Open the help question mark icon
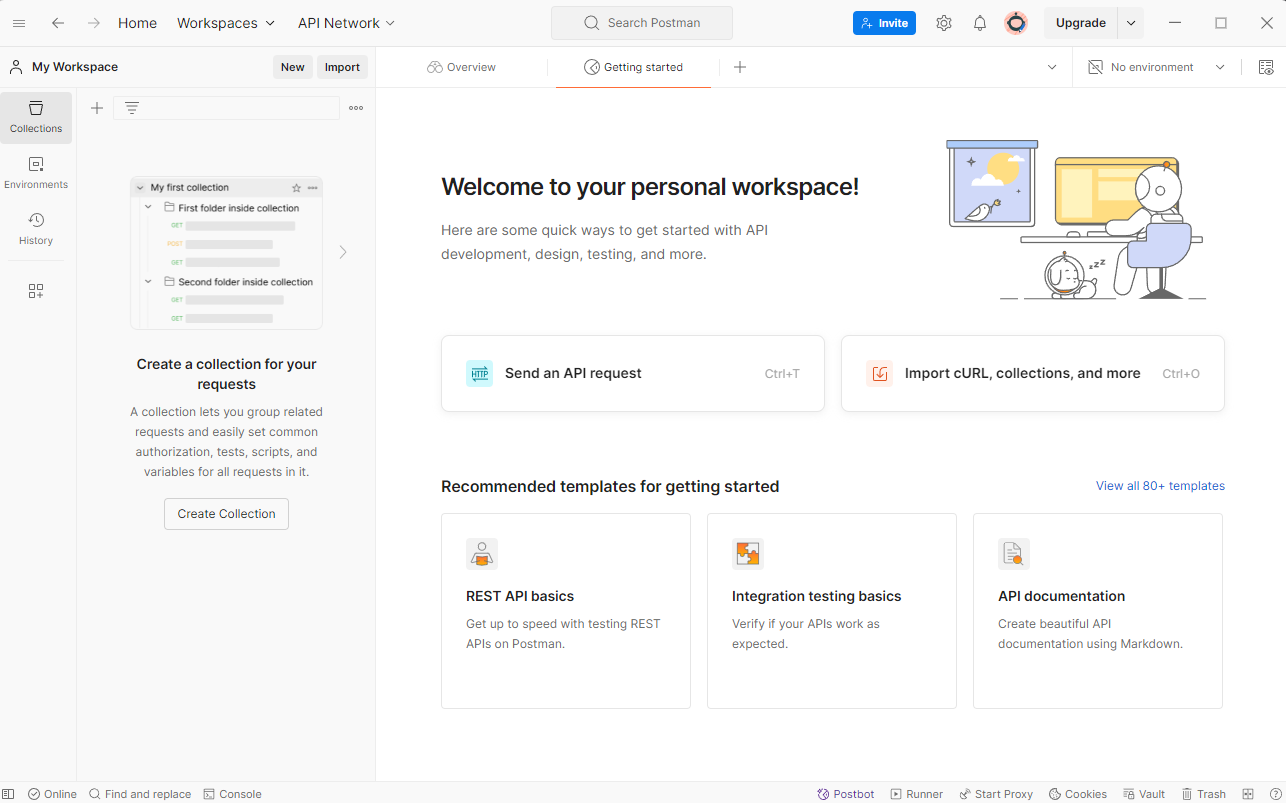 (1275, 794)
